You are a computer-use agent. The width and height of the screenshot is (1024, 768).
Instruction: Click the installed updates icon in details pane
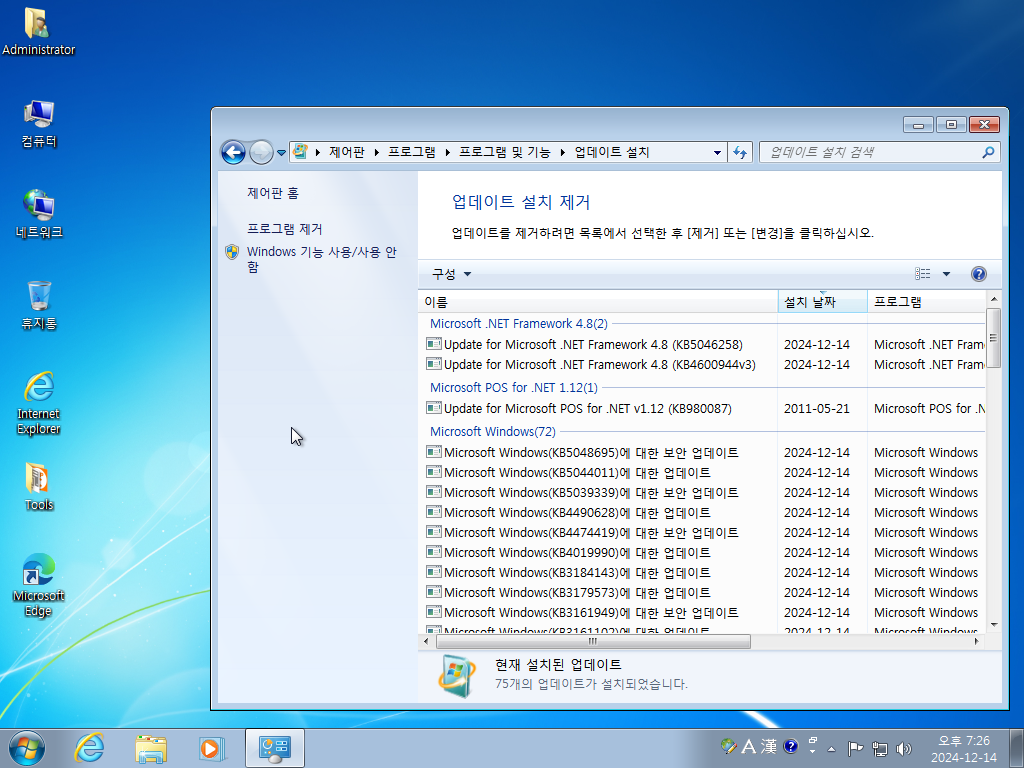456,677
